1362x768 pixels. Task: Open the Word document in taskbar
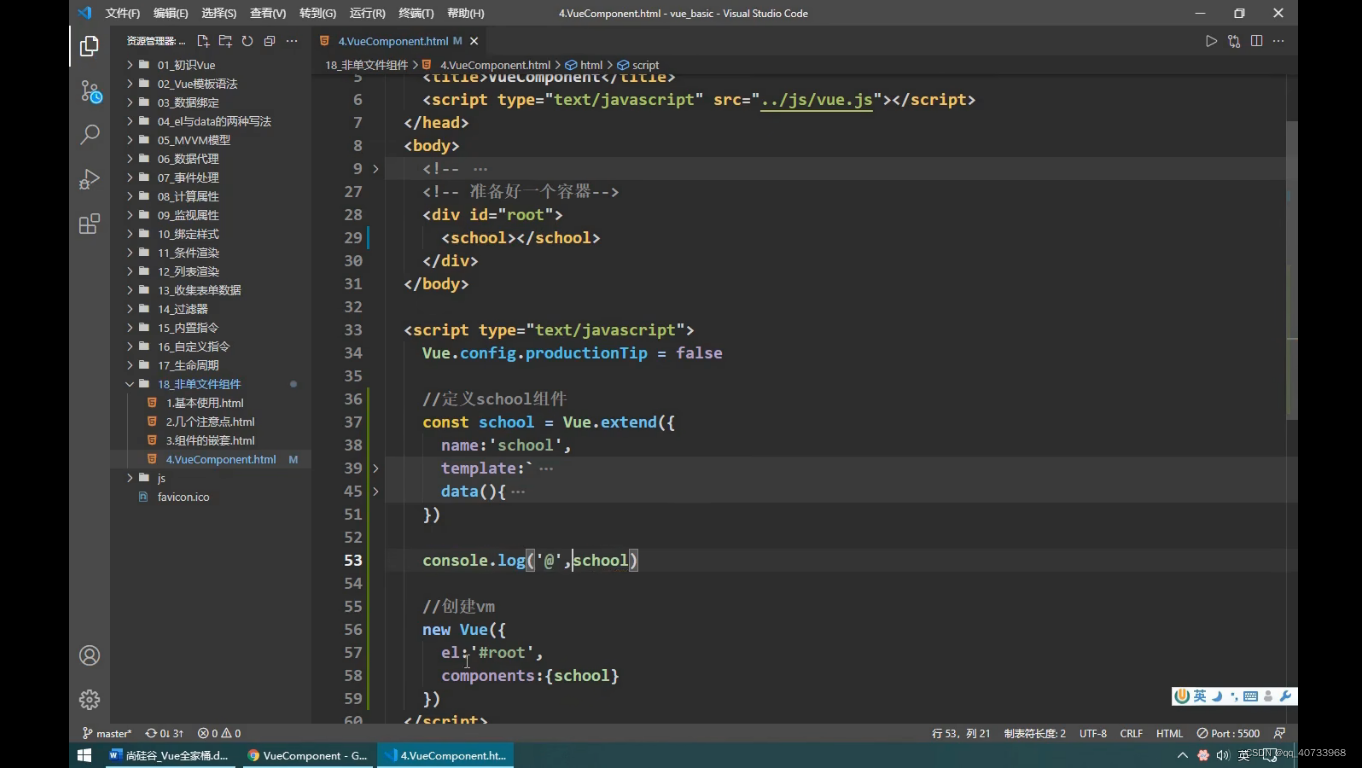(x=169, y=755)
